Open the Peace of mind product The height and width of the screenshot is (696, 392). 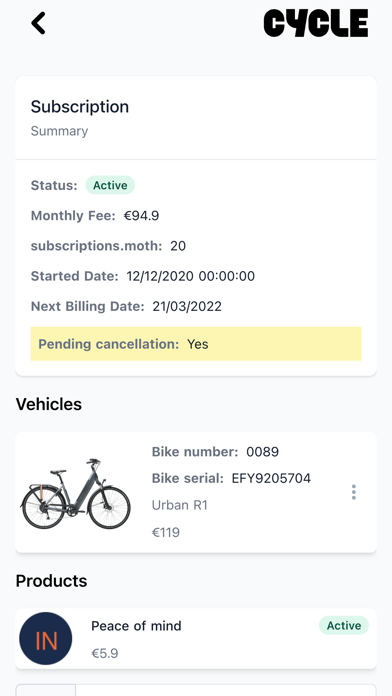coord(196,639)
